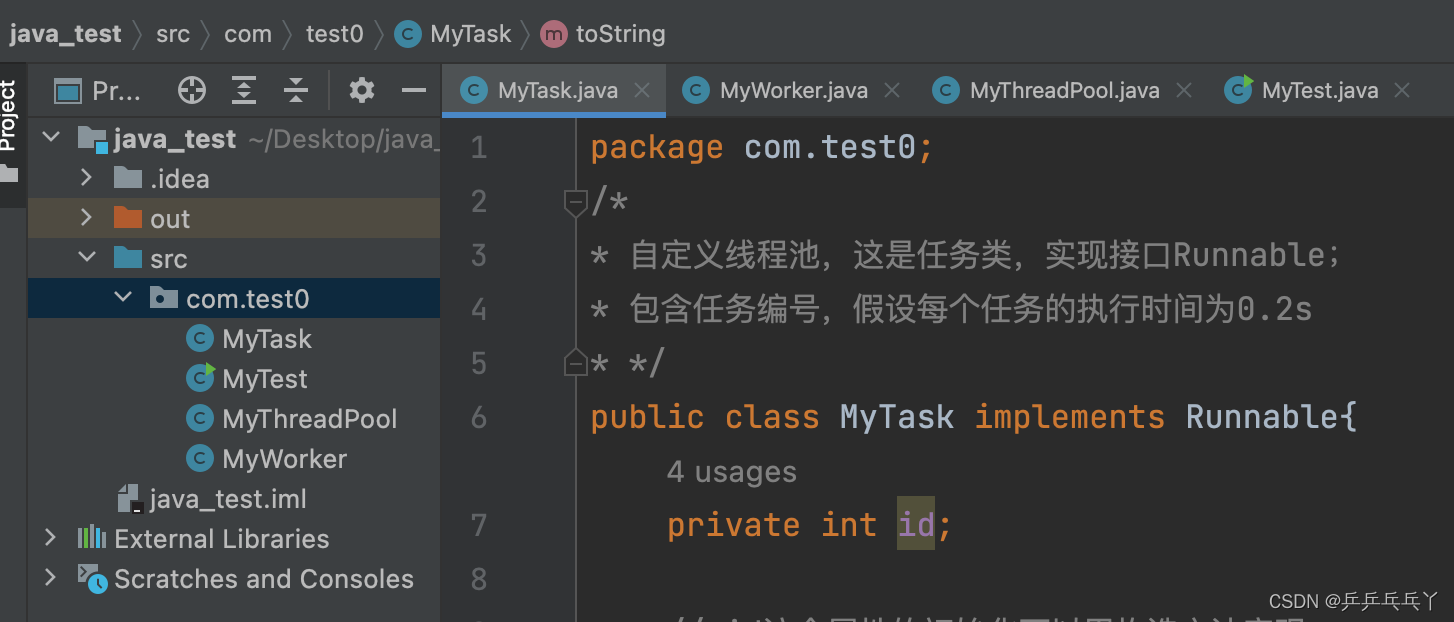Expand the .idea folder

tap(86, 178)
